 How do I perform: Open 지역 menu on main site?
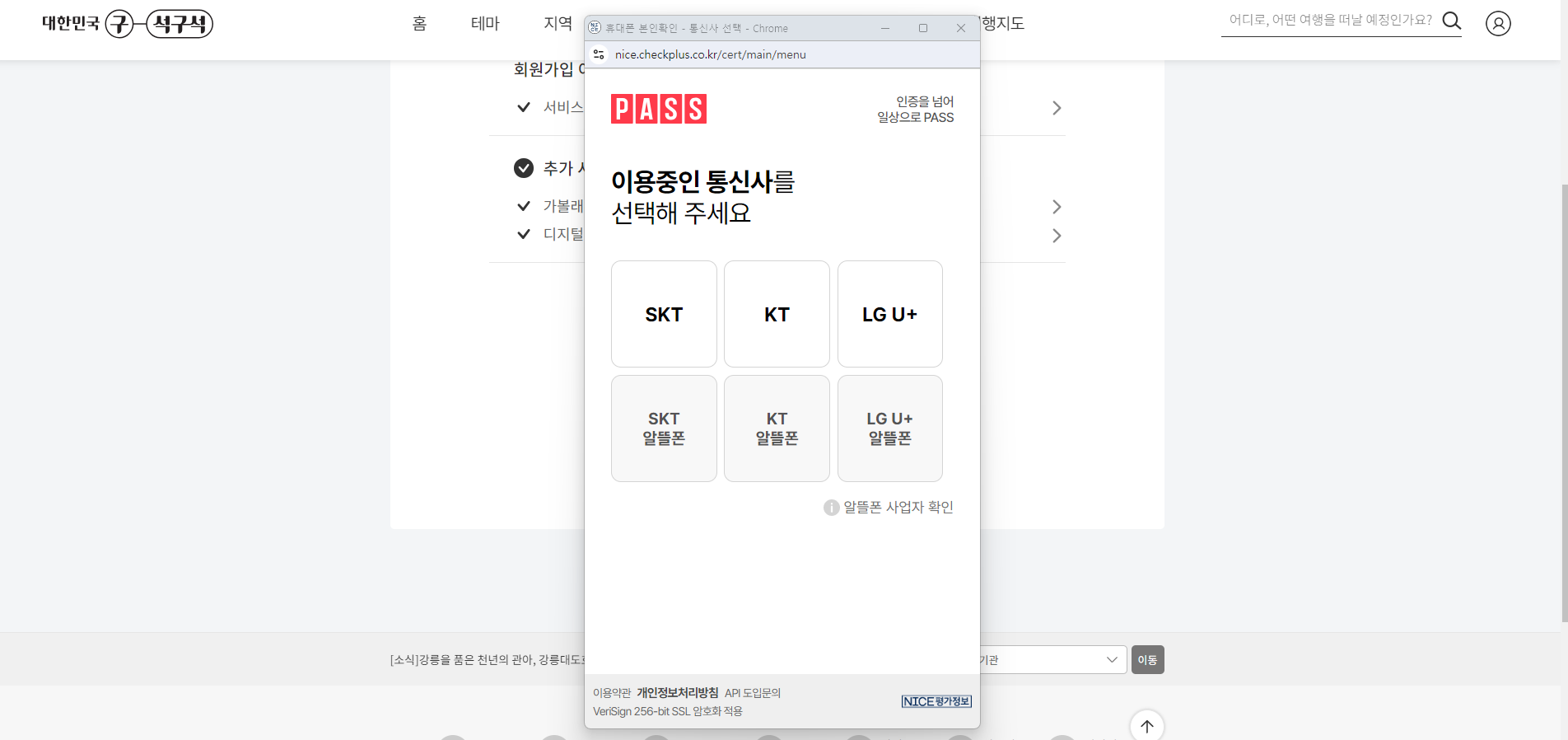click(x=558, y=24)
